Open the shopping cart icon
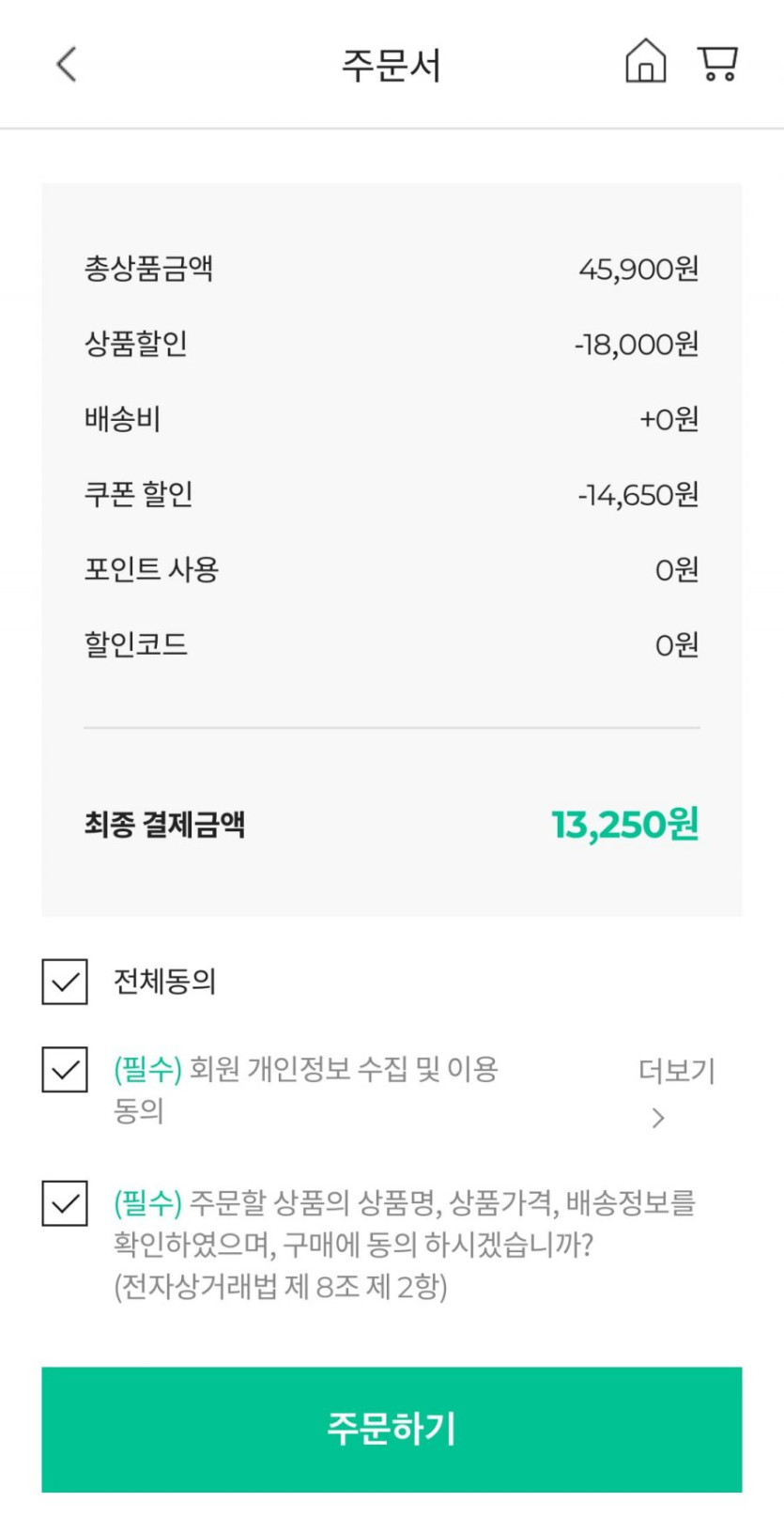 point(717,63)
